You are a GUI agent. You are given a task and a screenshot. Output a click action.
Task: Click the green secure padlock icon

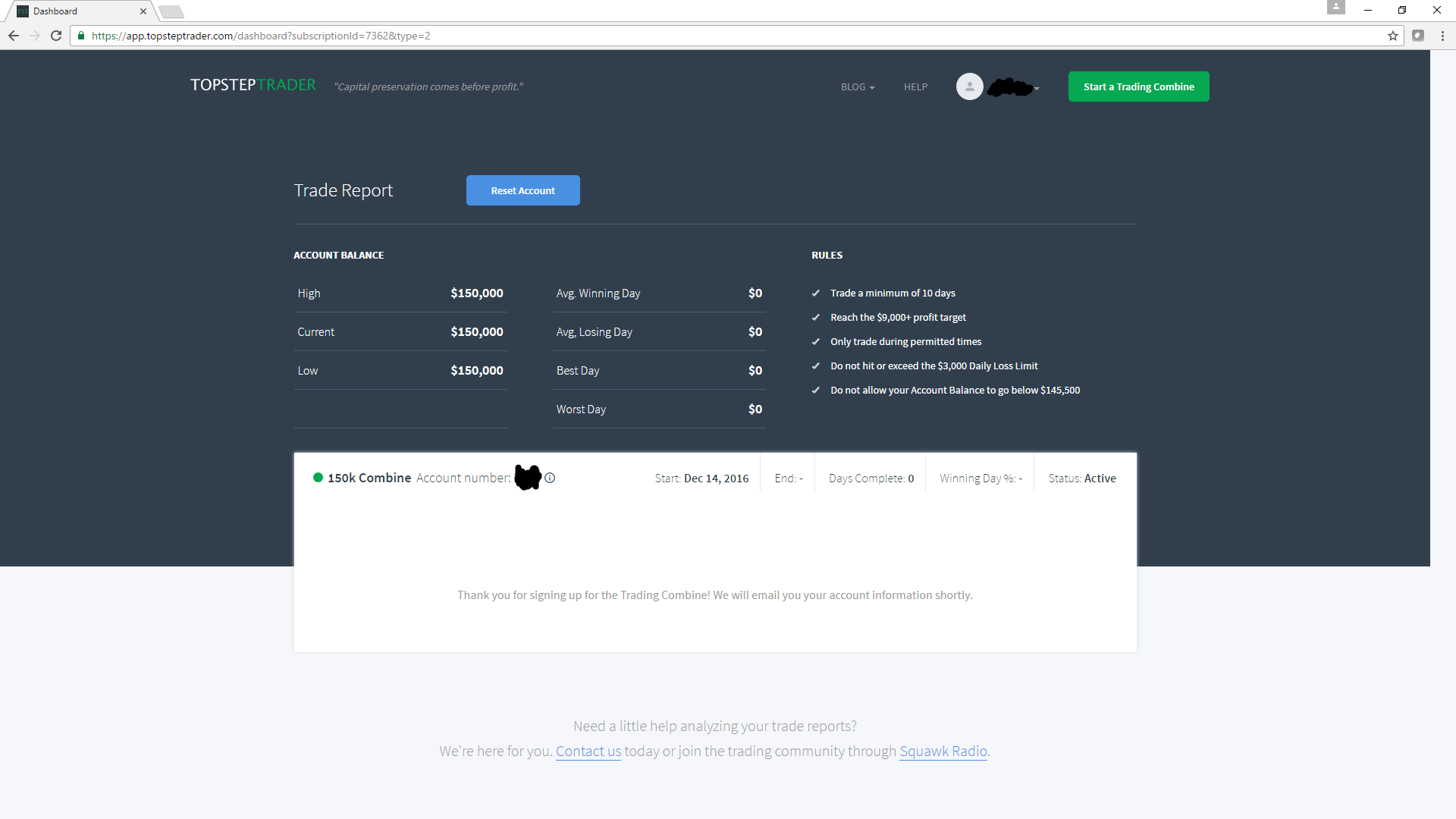coord(81,36)
